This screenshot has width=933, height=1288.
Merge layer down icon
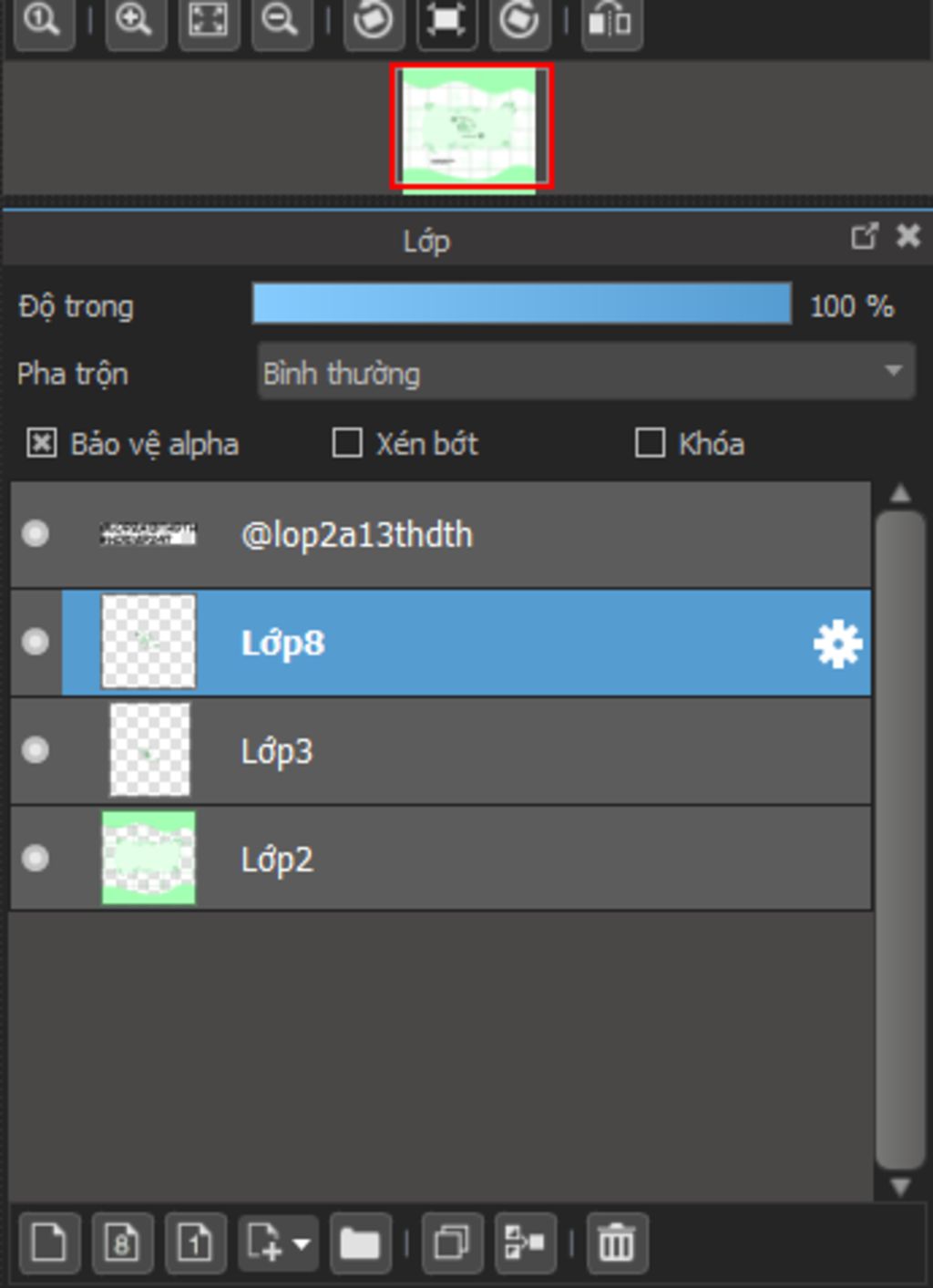[x=525, y=1242]
